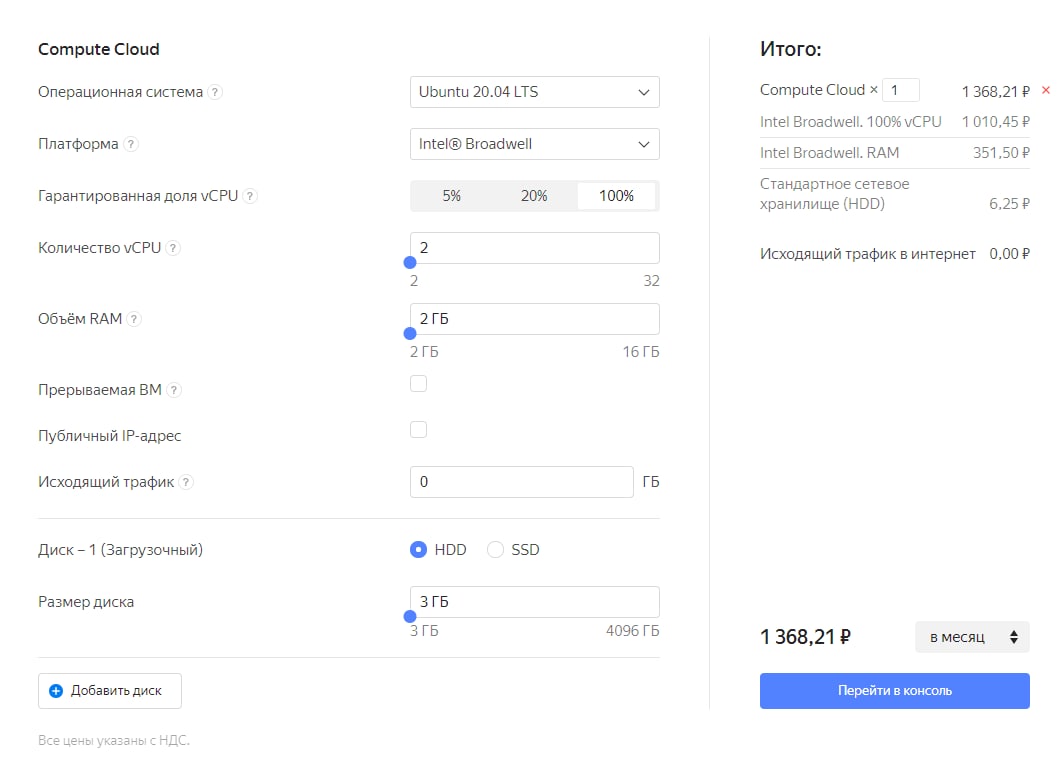The height and width of the screenshot is (763, 1062).
Task: Focus the Исходящий трафик input field
Action: 522,482
